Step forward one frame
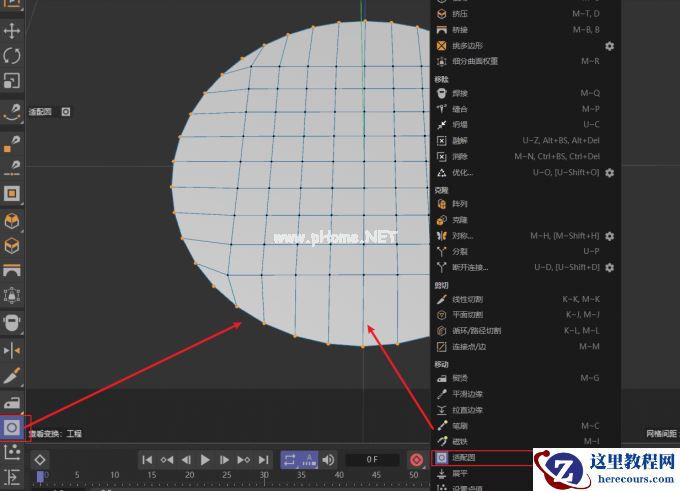This screenshot has width=680, height=491. 224,460
